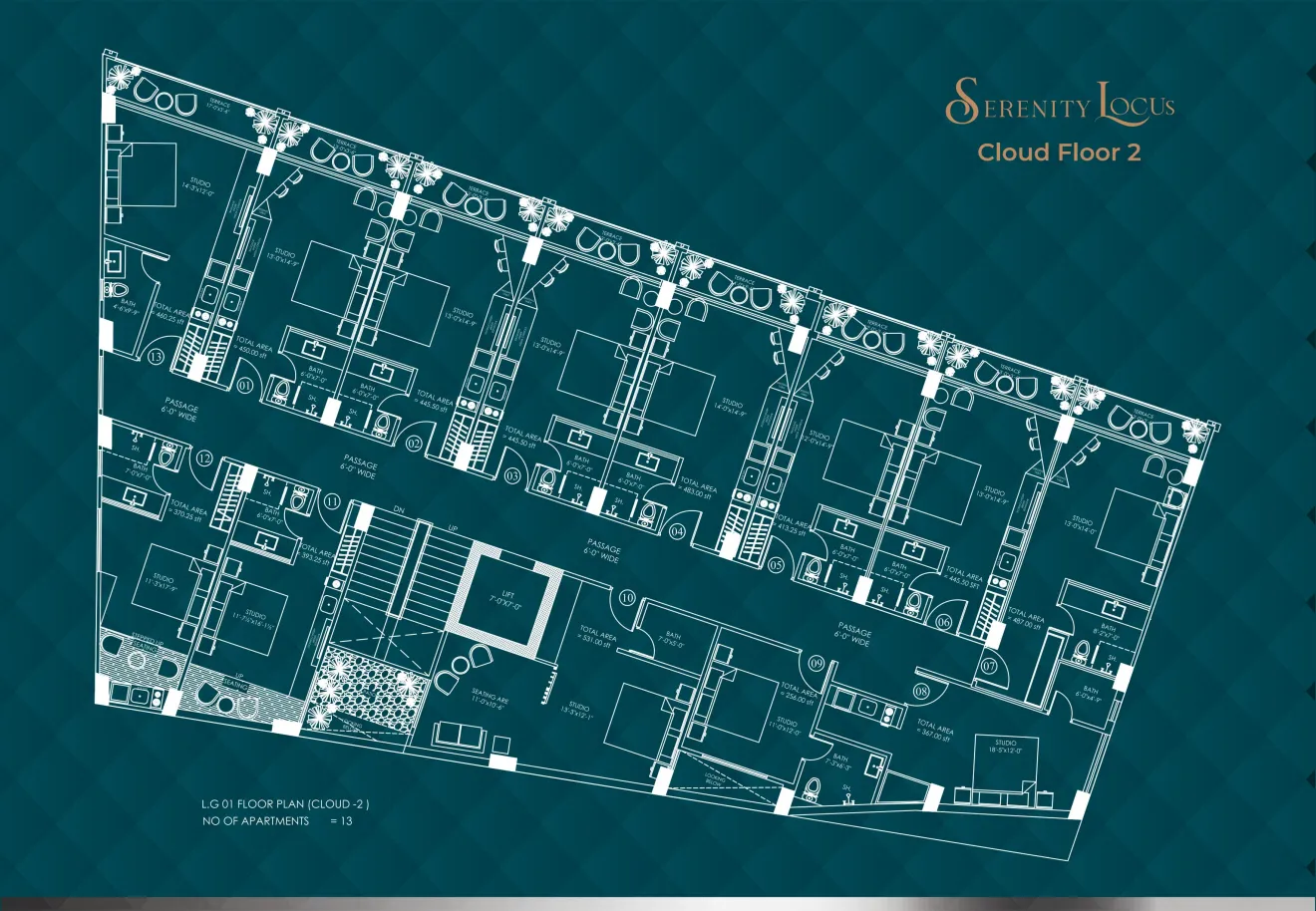The height and width of the screenshot is (911, 1316).
Task: Select the 413.25 sft total area label
Action: coord(795,523)
